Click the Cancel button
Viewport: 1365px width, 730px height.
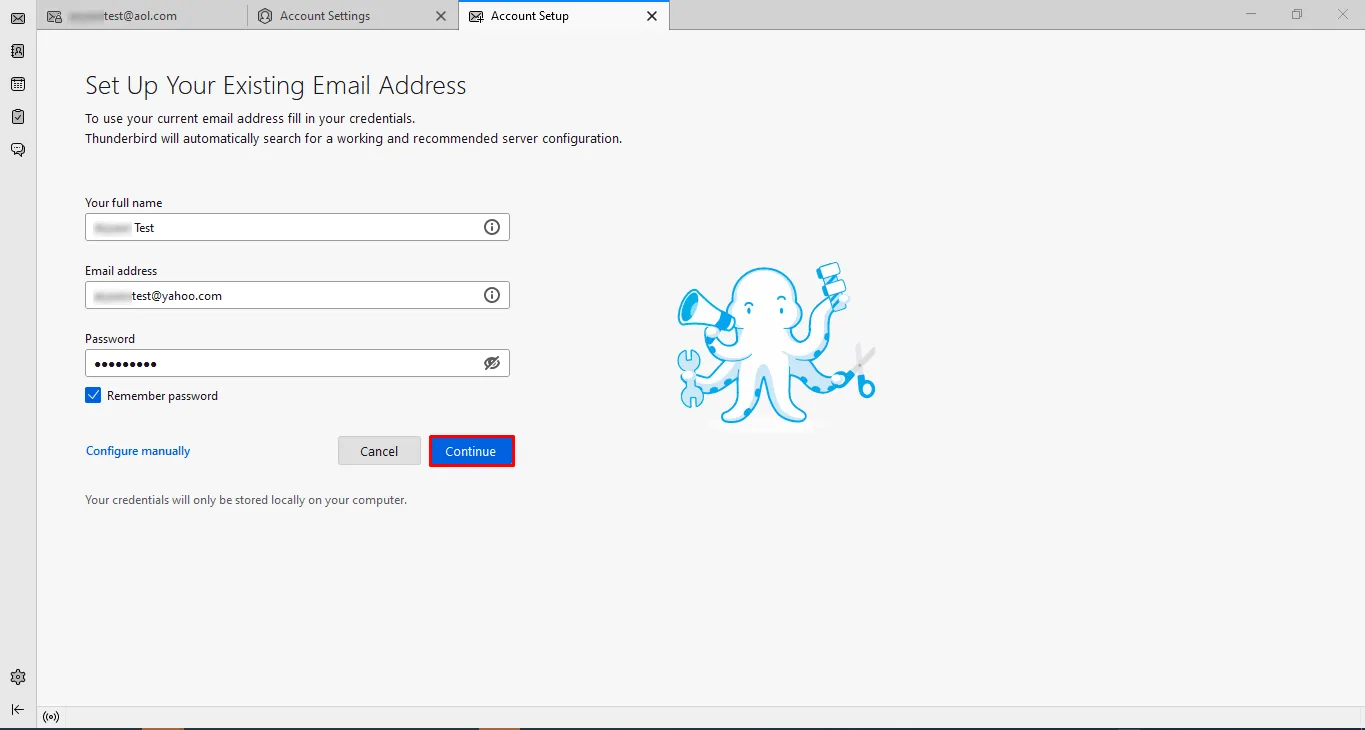click(x=379, y=451)
